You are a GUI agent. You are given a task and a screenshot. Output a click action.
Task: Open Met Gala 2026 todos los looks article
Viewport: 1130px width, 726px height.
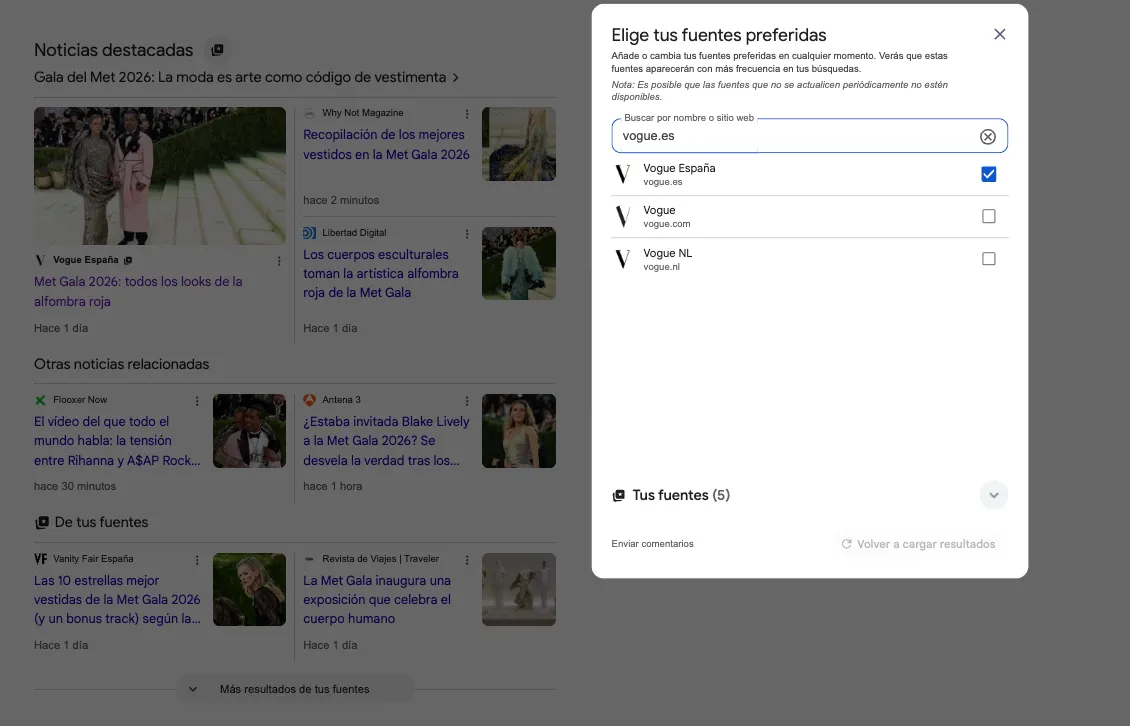[x=138, y=291]
